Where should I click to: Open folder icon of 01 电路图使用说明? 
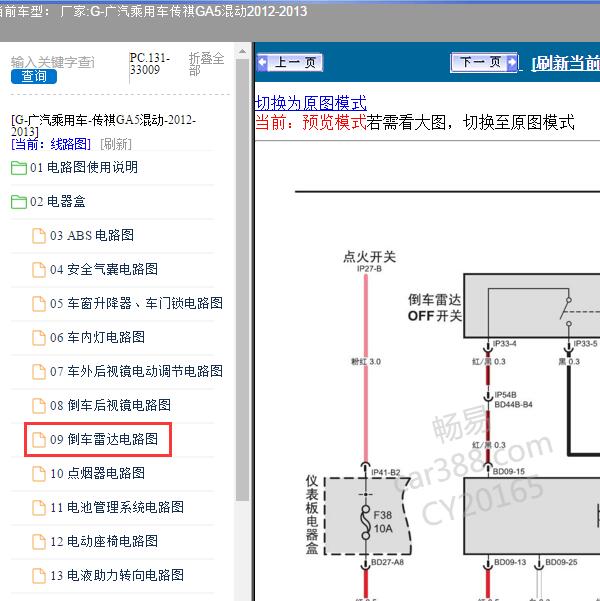coord(19,168)
